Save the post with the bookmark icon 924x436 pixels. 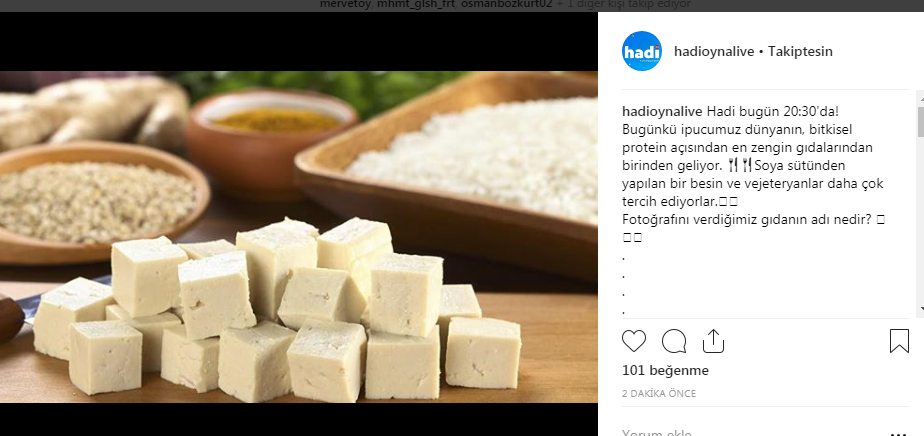tap(899, 341)
